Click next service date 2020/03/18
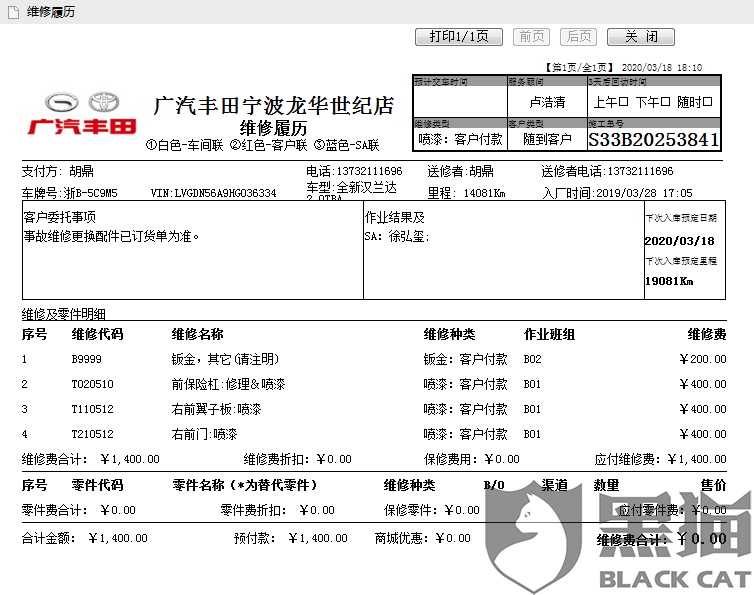Image resolution: width=754 pixels, height=595 pixels. pyautogui.click(x=679, y=241)
